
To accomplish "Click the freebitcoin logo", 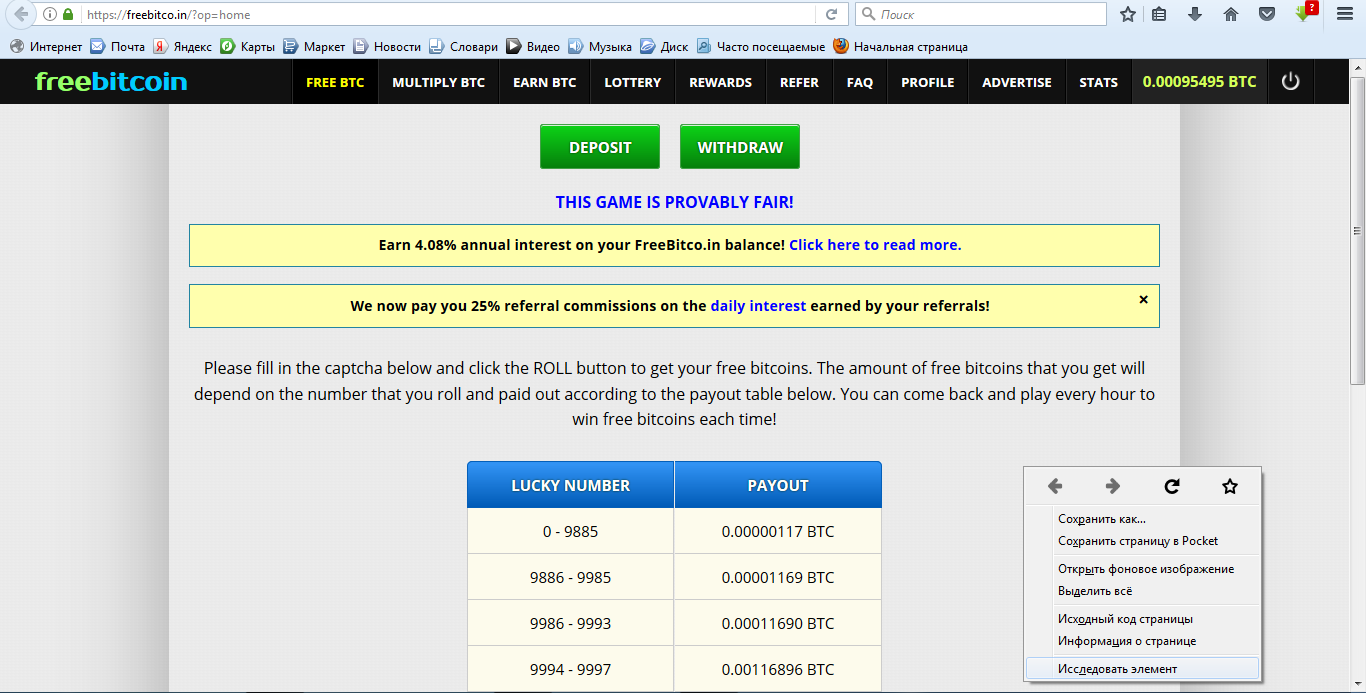I will tap(111, 82).
